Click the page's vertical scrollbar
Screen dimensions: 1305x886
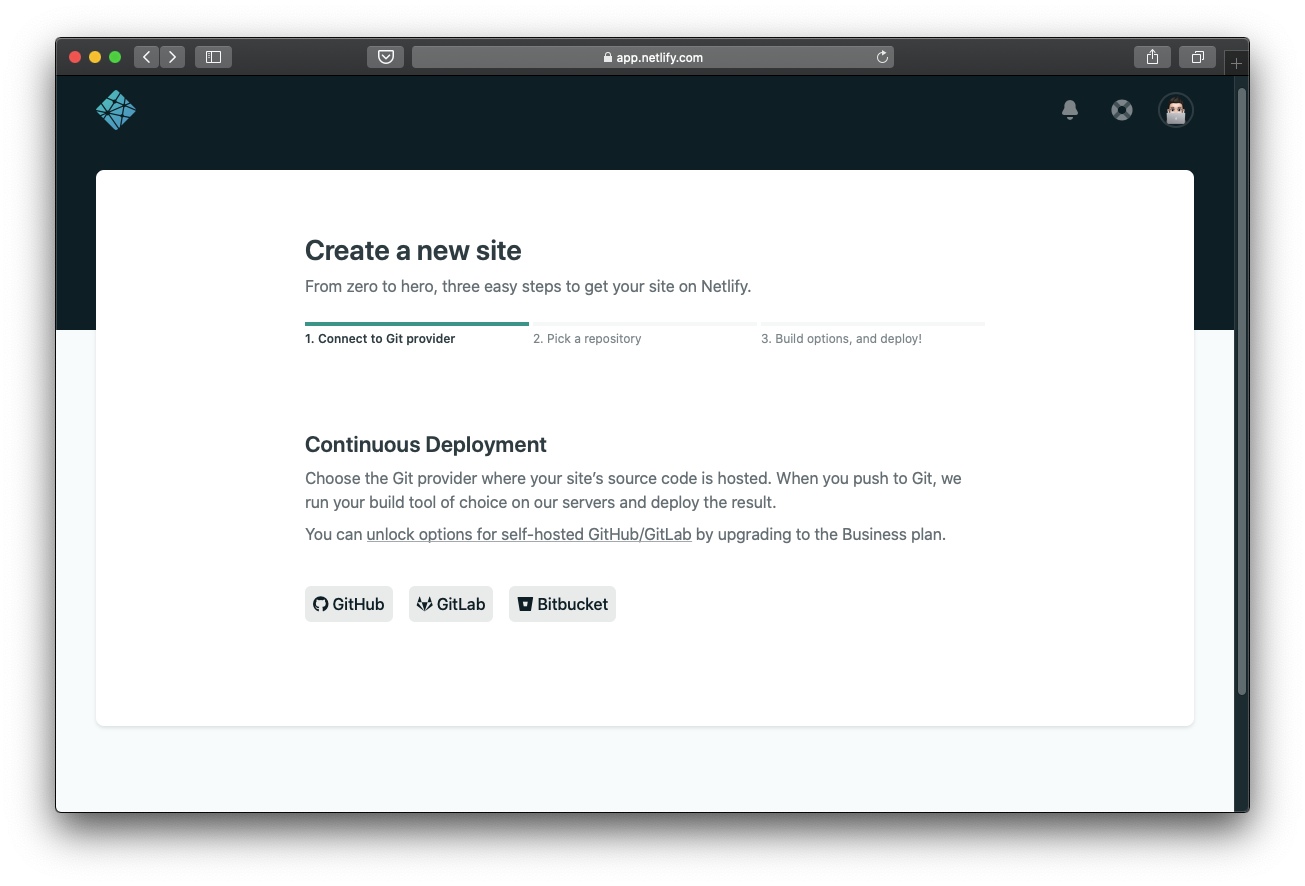click(x=1242, y=391)
